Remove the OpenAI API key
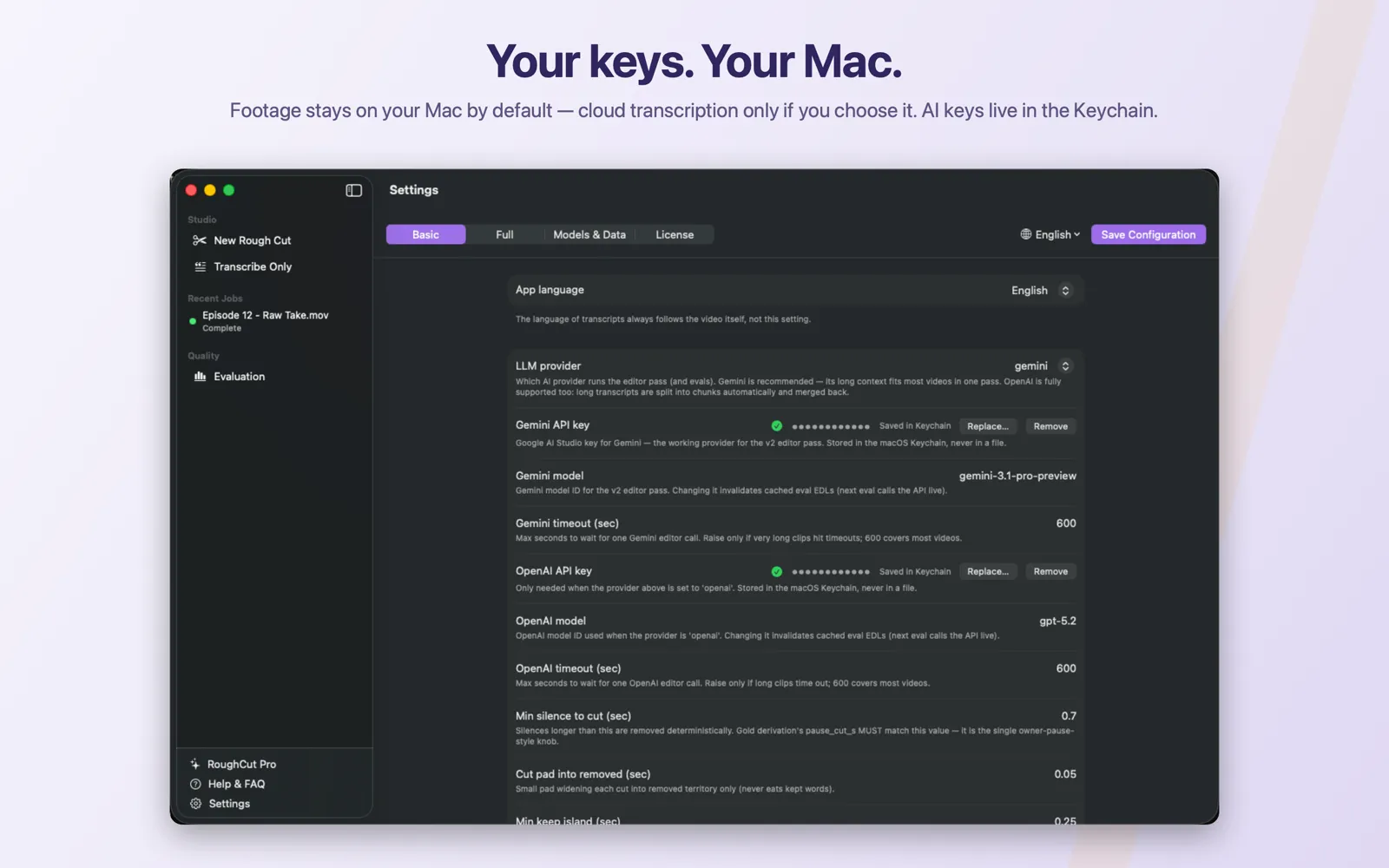This screenshot has width=1389, height=868. (1050, 571)
